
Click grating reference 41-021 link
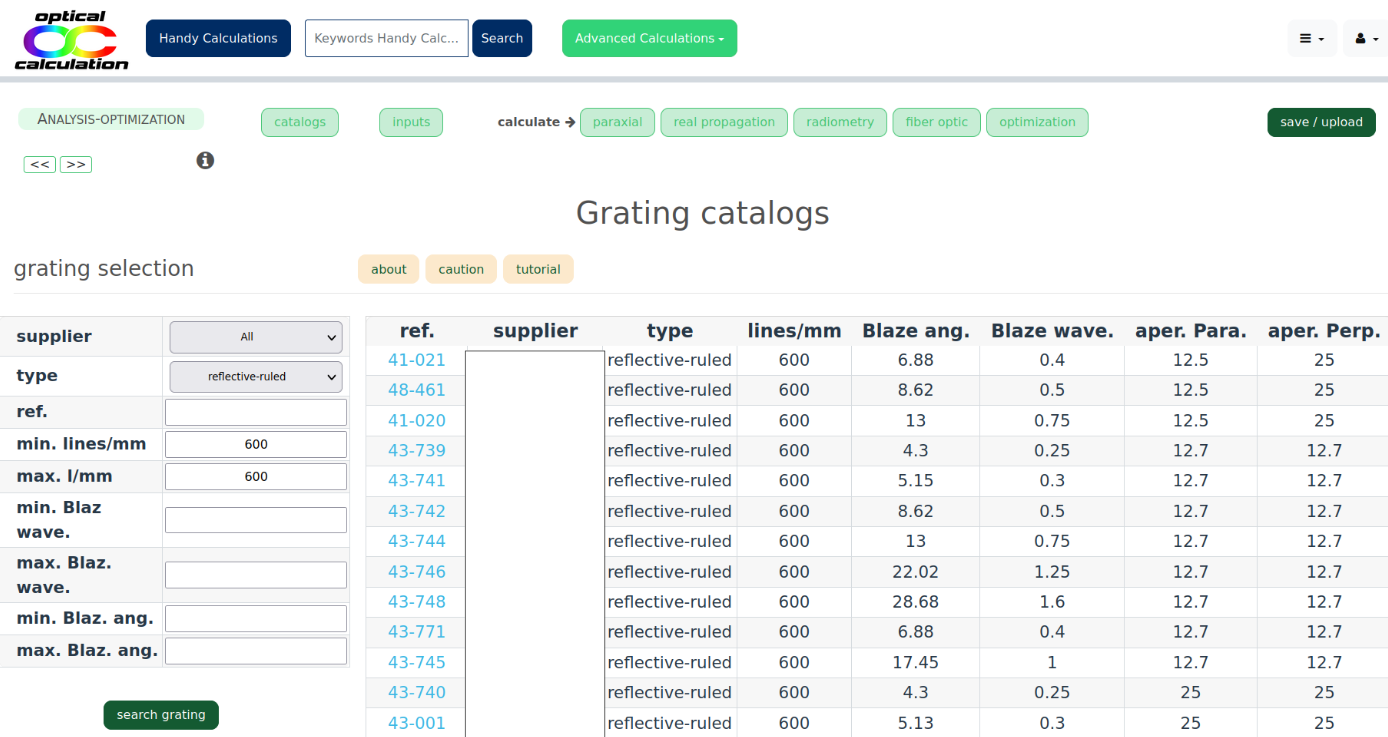[x=417, y=360]
